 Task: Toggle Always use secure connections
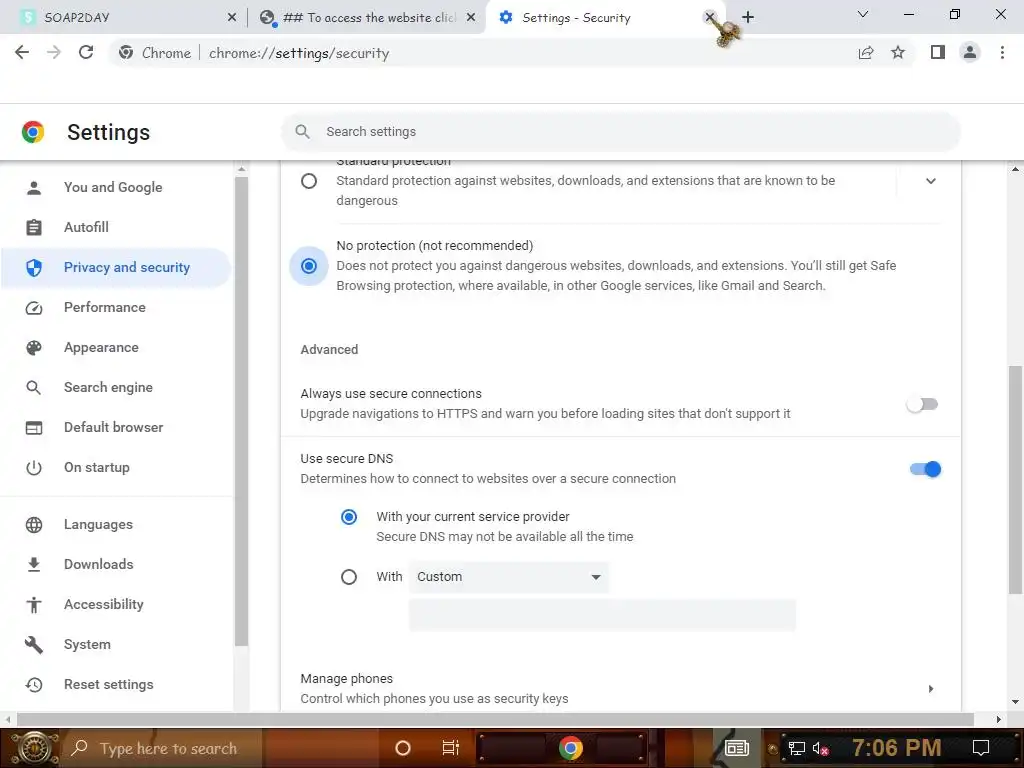tap(922, 404)
